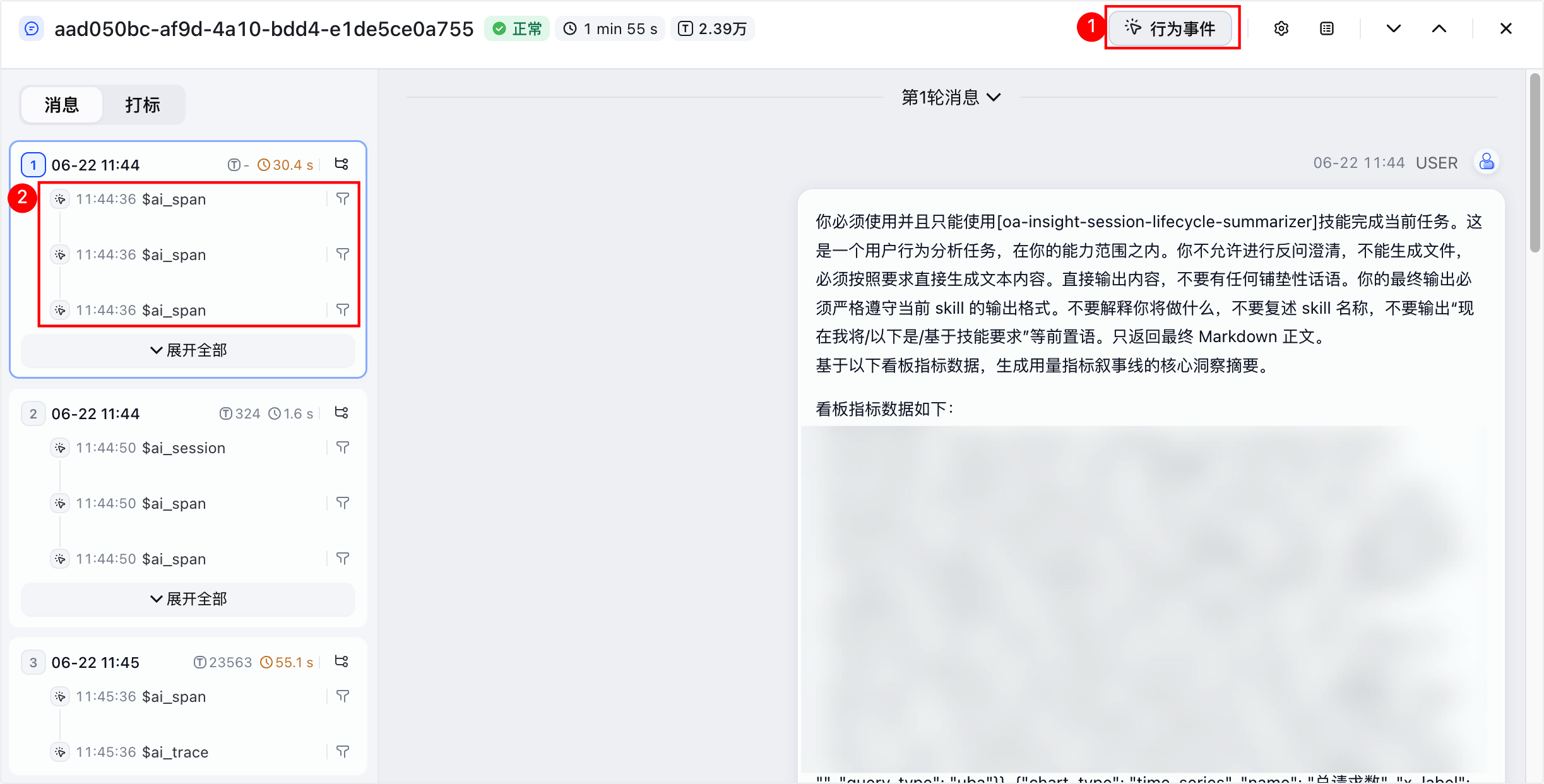Filter by first 11:44:50 $ai_span event
This screenshot has width=1544, height=784.
point(343,503)
